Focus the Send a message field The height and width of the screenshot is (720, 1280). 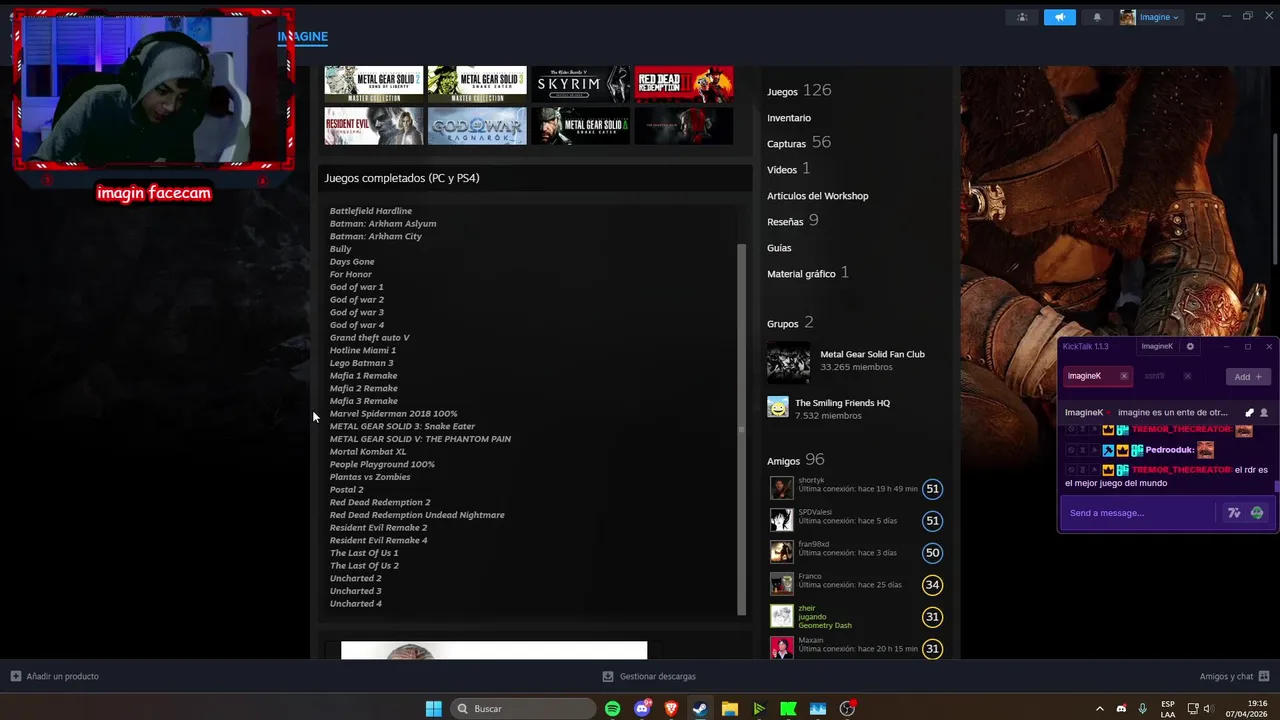[1140, 513]
